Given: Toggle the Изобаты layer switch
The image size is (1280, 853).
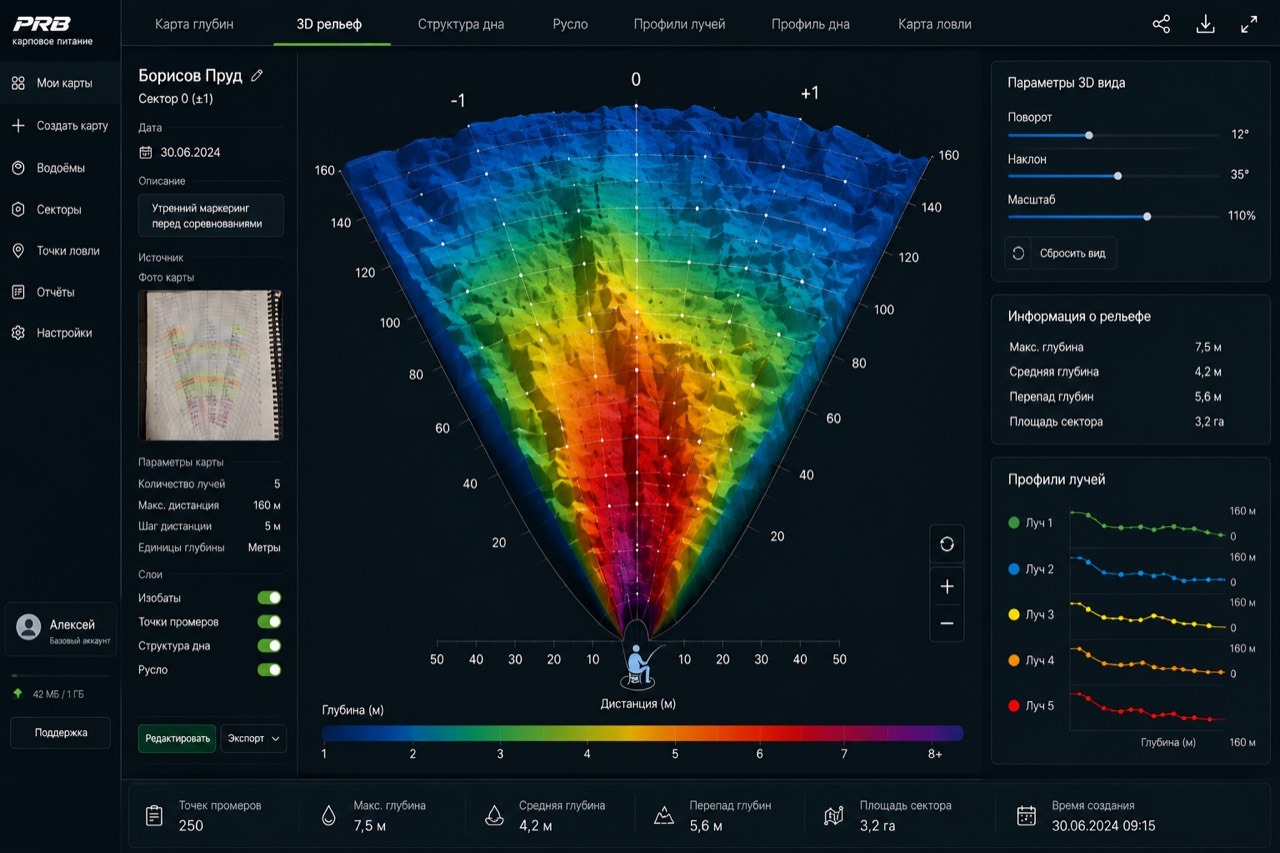Looking at the screenshot, I should pyautogui.click(x=269, y=598).
